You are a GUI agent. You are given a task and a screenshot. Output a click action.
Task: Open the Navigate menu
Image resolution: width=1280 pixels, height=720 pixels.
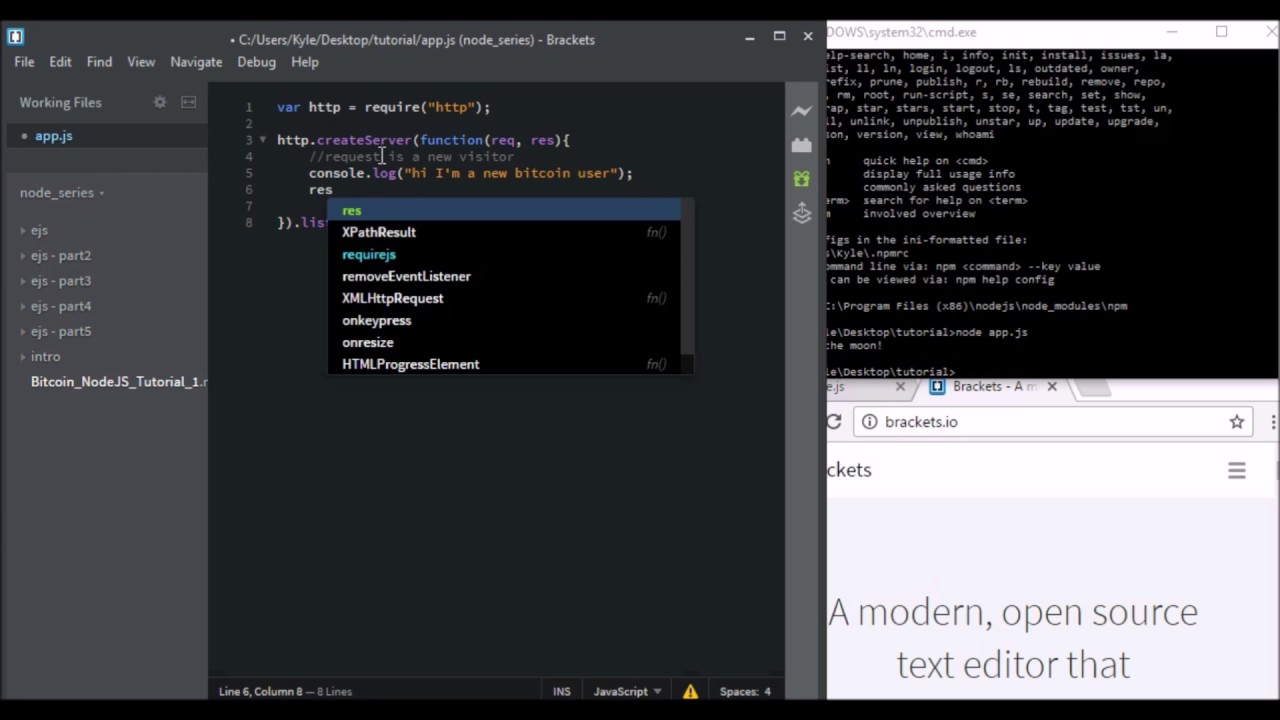(x=196, y=62)
